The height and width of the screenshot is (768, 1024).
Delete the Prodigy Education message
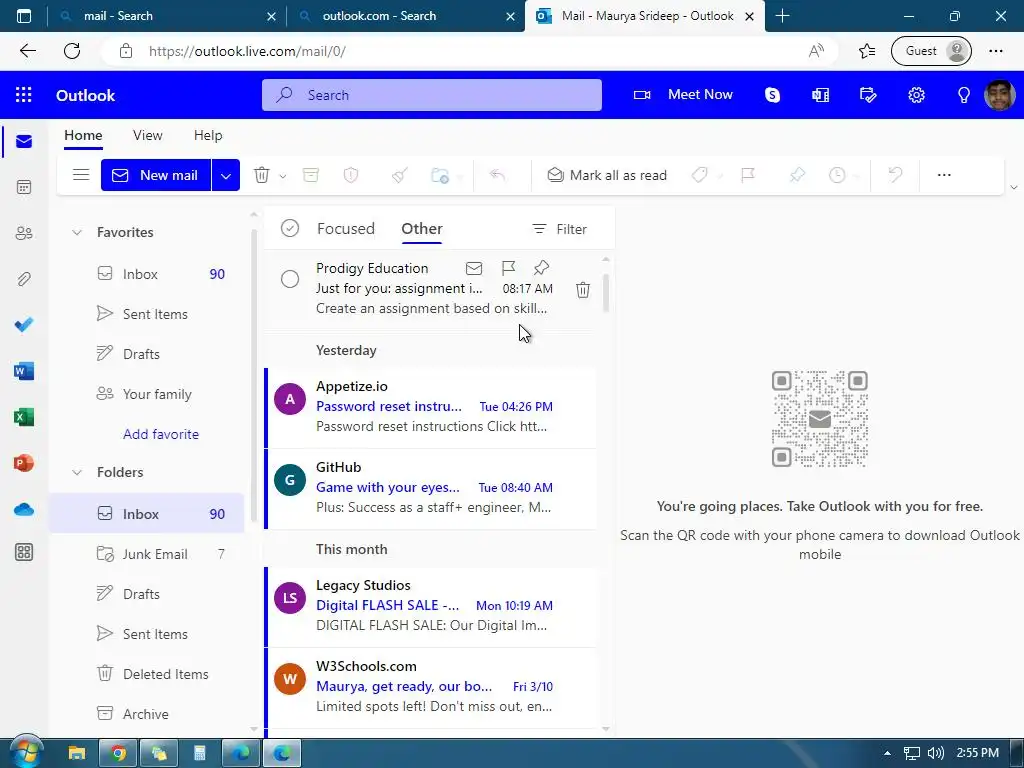pyautogui.click(x=583, y=289)
